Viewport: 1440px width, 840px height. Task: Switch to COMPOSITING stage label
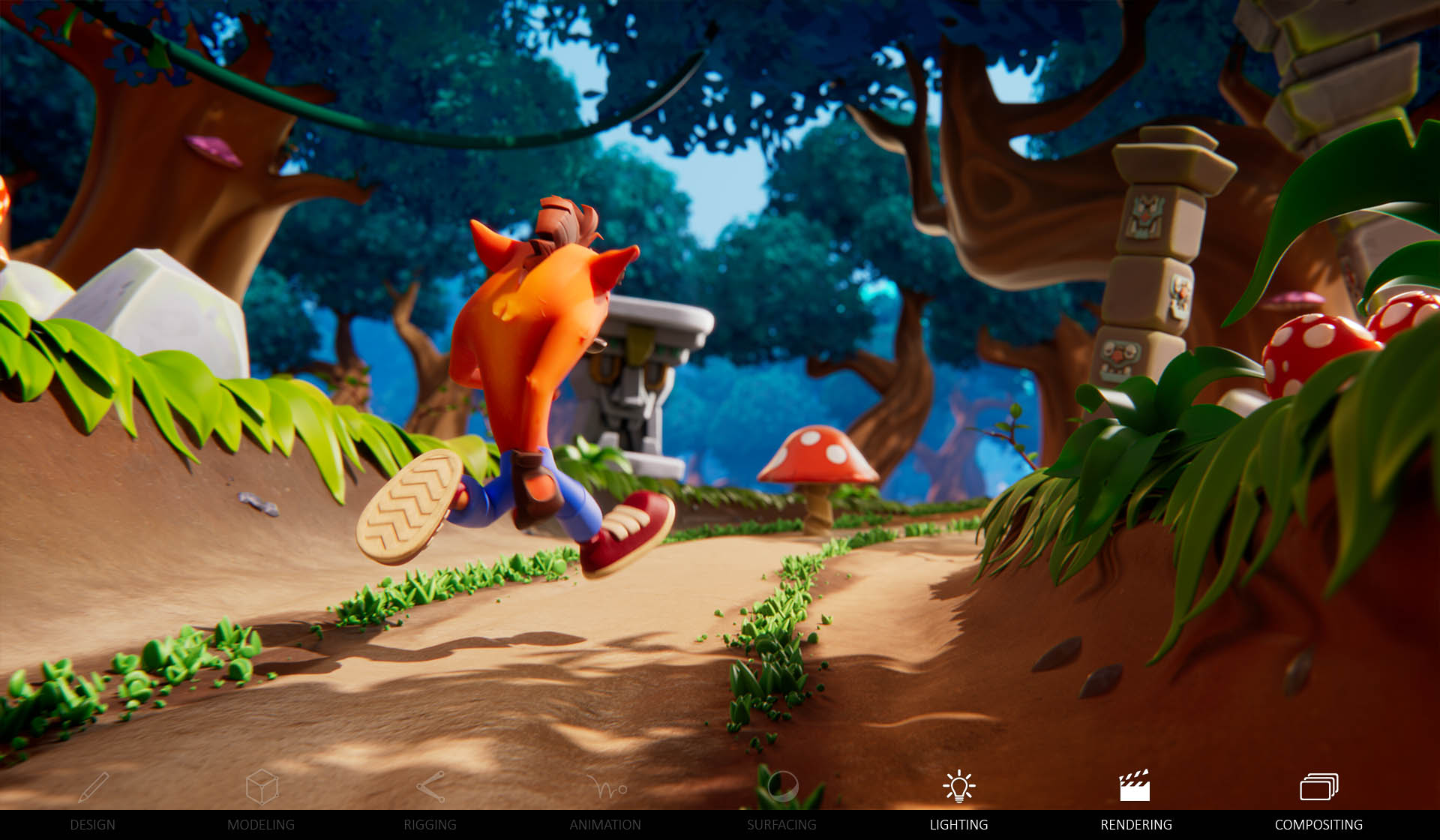coord(1318,824)
